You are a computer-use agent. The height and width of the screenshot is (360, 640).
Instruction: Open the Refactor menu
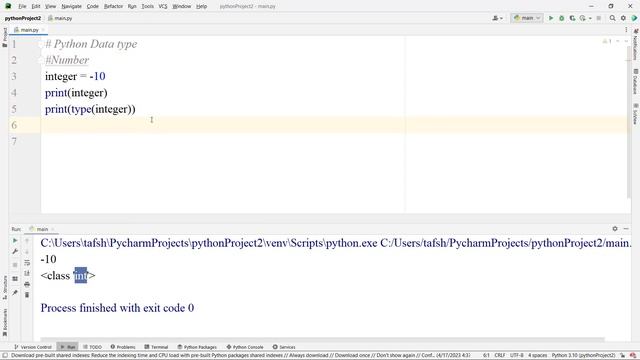pyautogui.click(x=113, y=6)
